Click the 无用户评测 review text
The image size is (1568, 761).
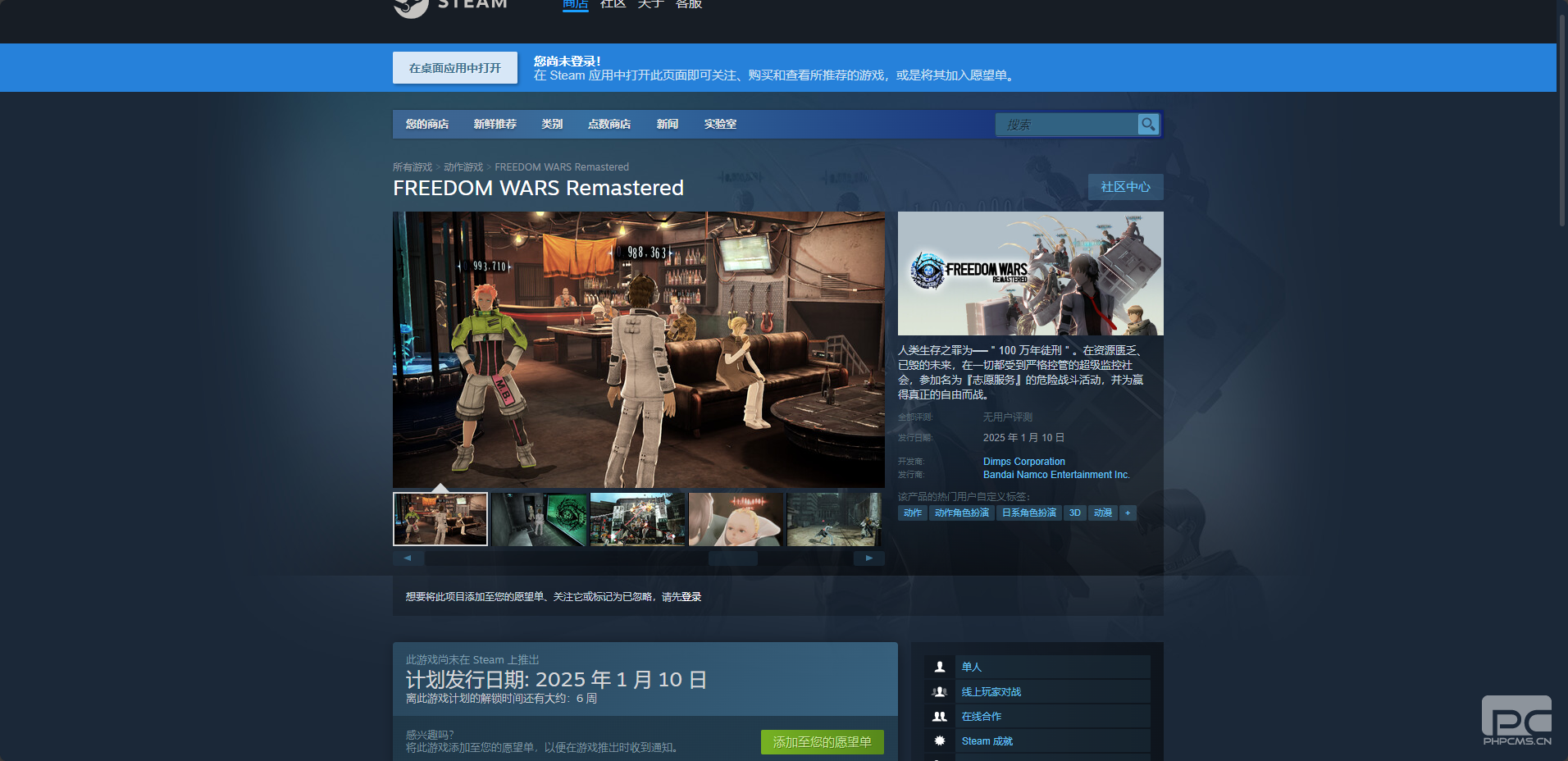pyautogui.click(x=1008, y=417)
